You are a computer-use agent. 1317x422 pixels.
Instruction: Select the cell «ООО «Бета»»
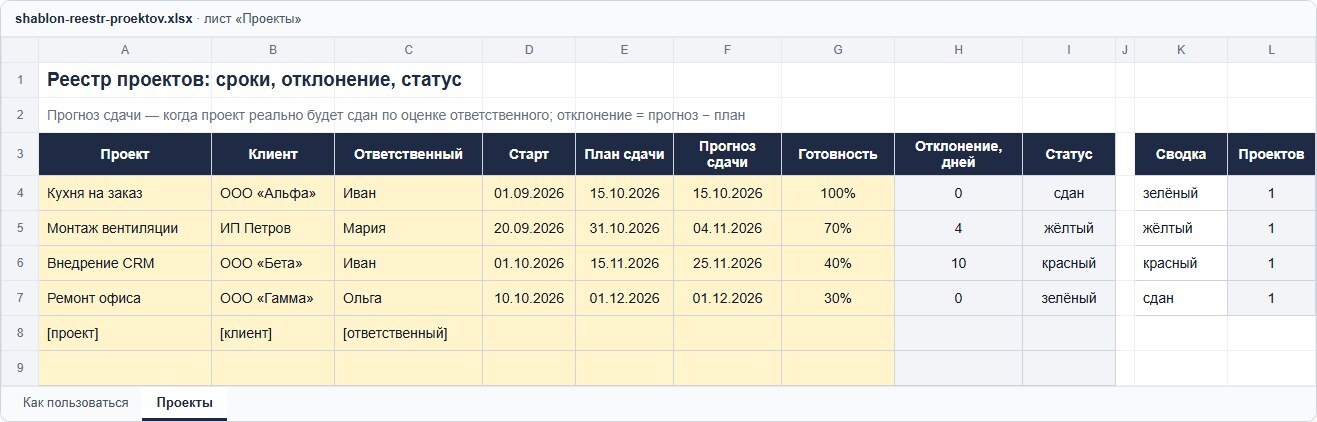273,263
